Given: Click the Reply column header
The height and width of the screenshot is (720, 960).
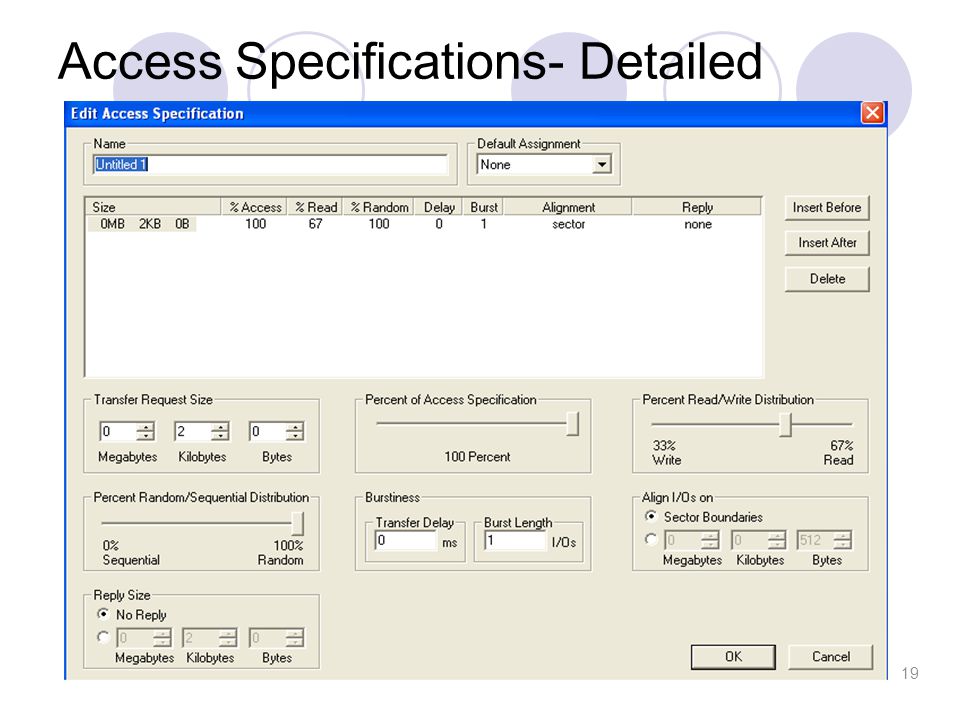Looking at the screenshot, I should pyautogui.click(x=697, y=207).
